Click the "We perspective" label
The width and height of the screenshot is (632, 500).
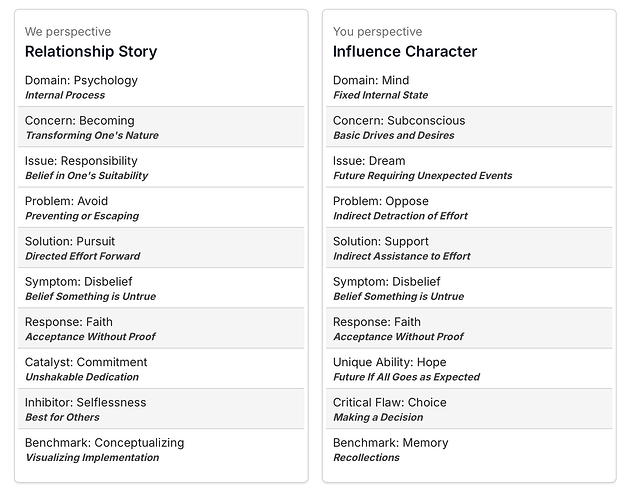(x=68, y=32)
